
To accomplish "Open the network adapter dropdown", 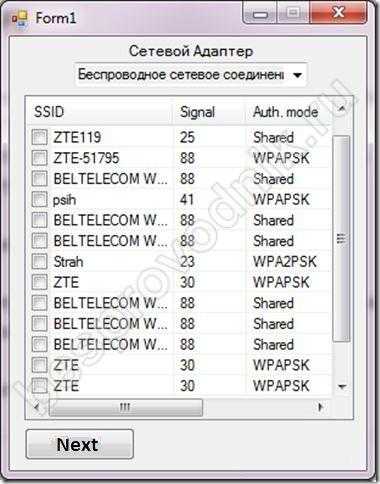I will click(x=190, y=75).
